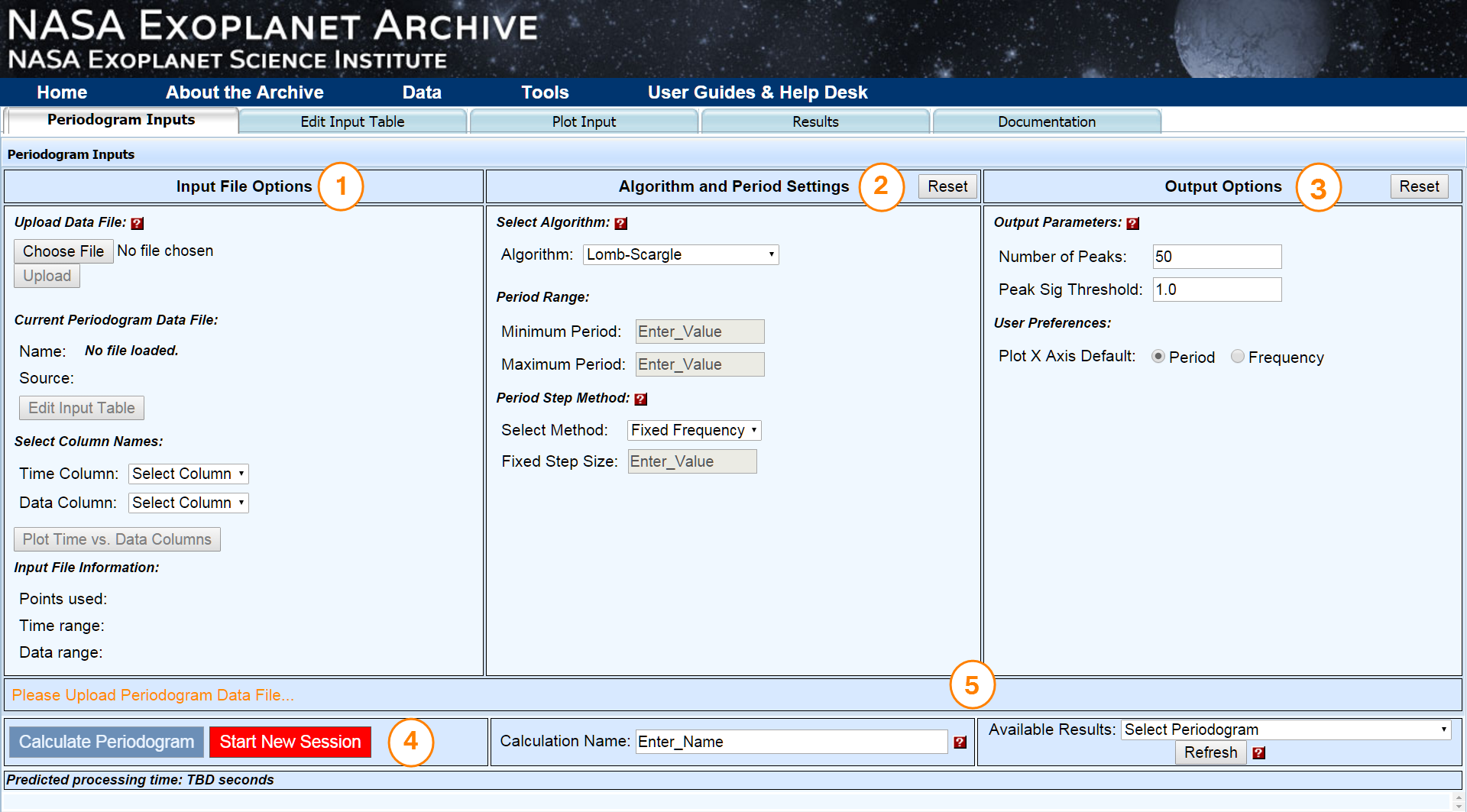The image size is (1467, 812).
Task: Click the "Time range:" label
Action: pyautogui.click(x=62, y=626)
